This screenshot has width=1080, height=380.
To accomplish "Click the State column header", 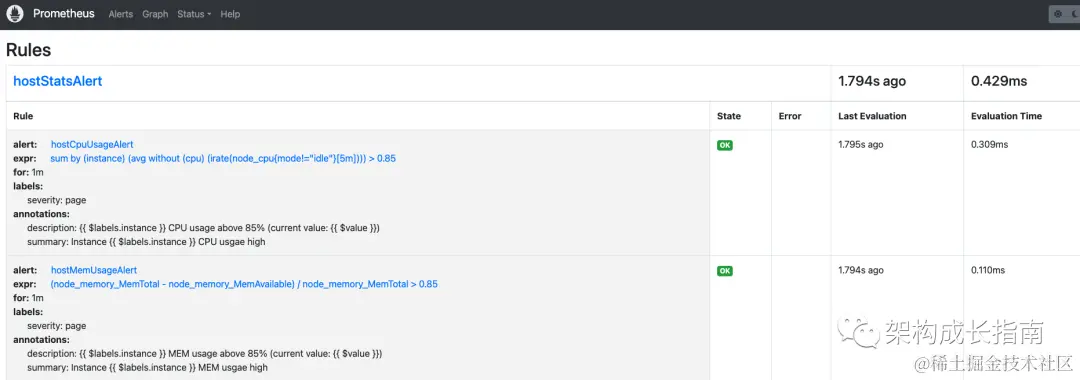I will (729, 116).
